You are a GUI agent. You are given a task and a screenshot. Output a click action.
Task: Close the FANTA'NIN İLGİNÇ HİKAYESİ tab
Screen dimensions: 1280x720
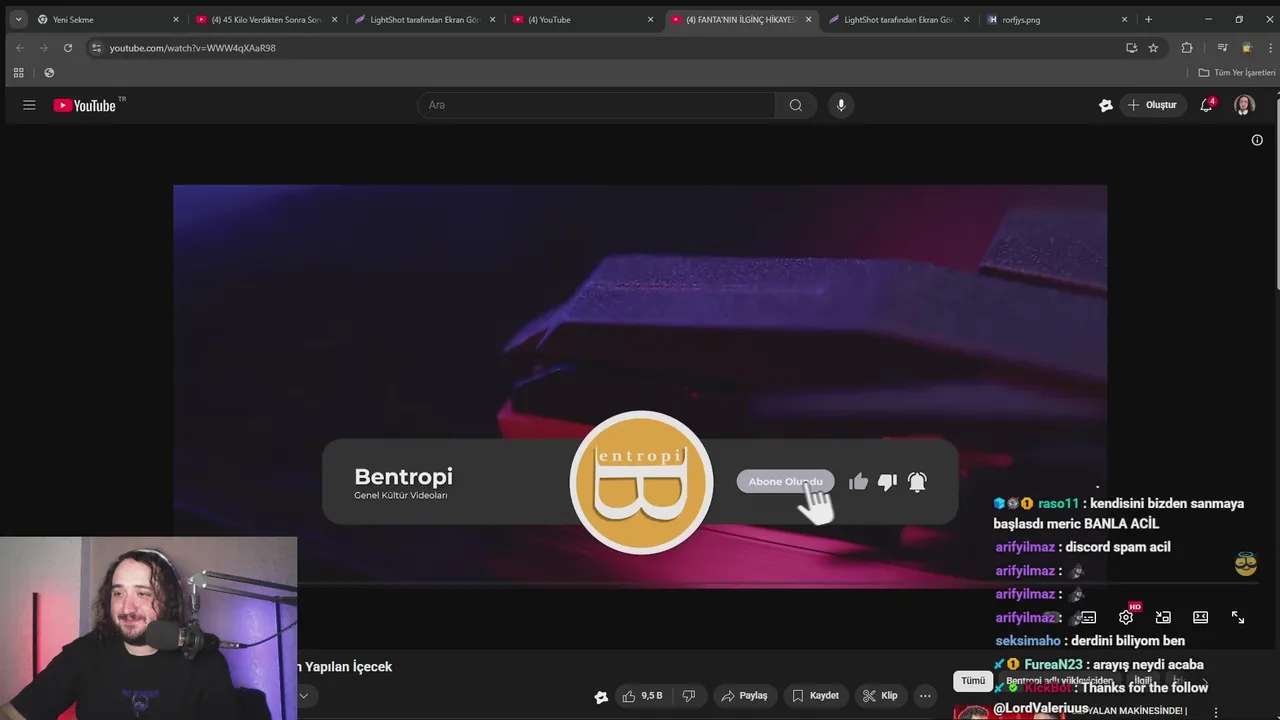coord(808,19)
